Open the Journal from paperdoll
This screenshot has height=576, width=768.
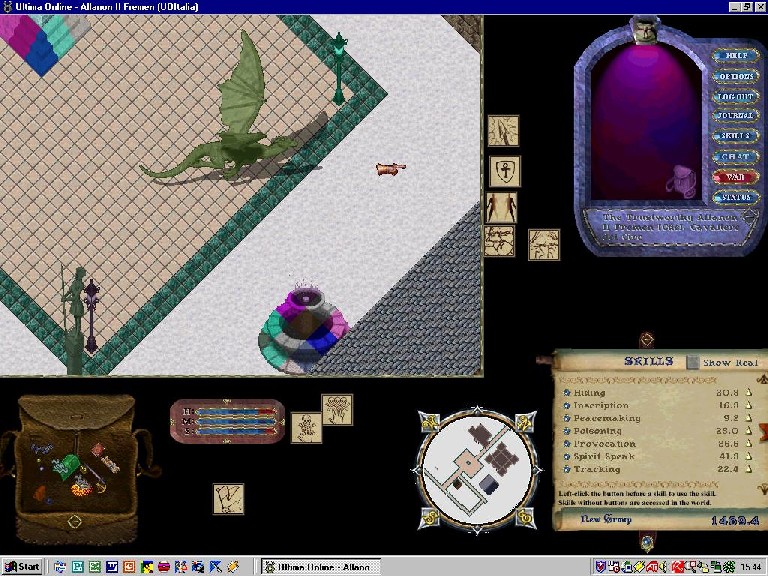pos(736,116)
